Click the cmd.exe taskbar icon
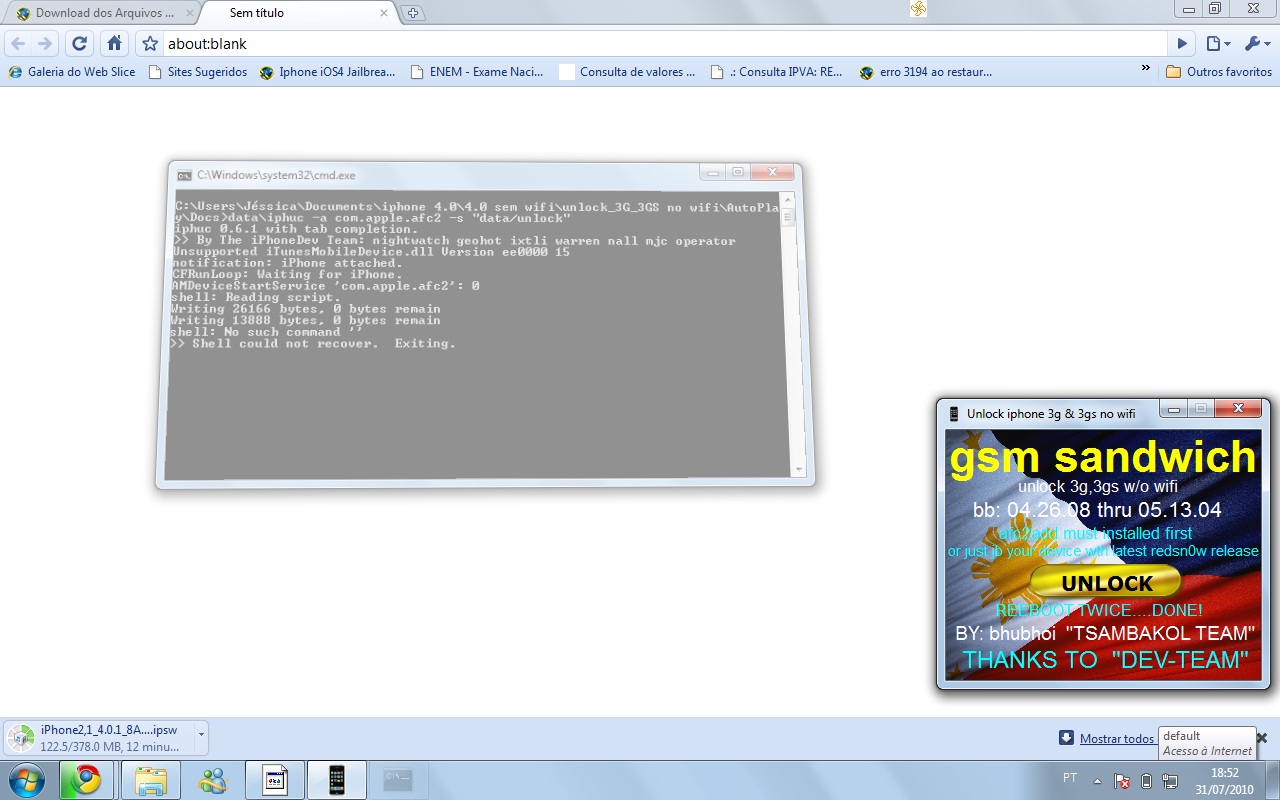1280x800 pixels. point(399,780)
